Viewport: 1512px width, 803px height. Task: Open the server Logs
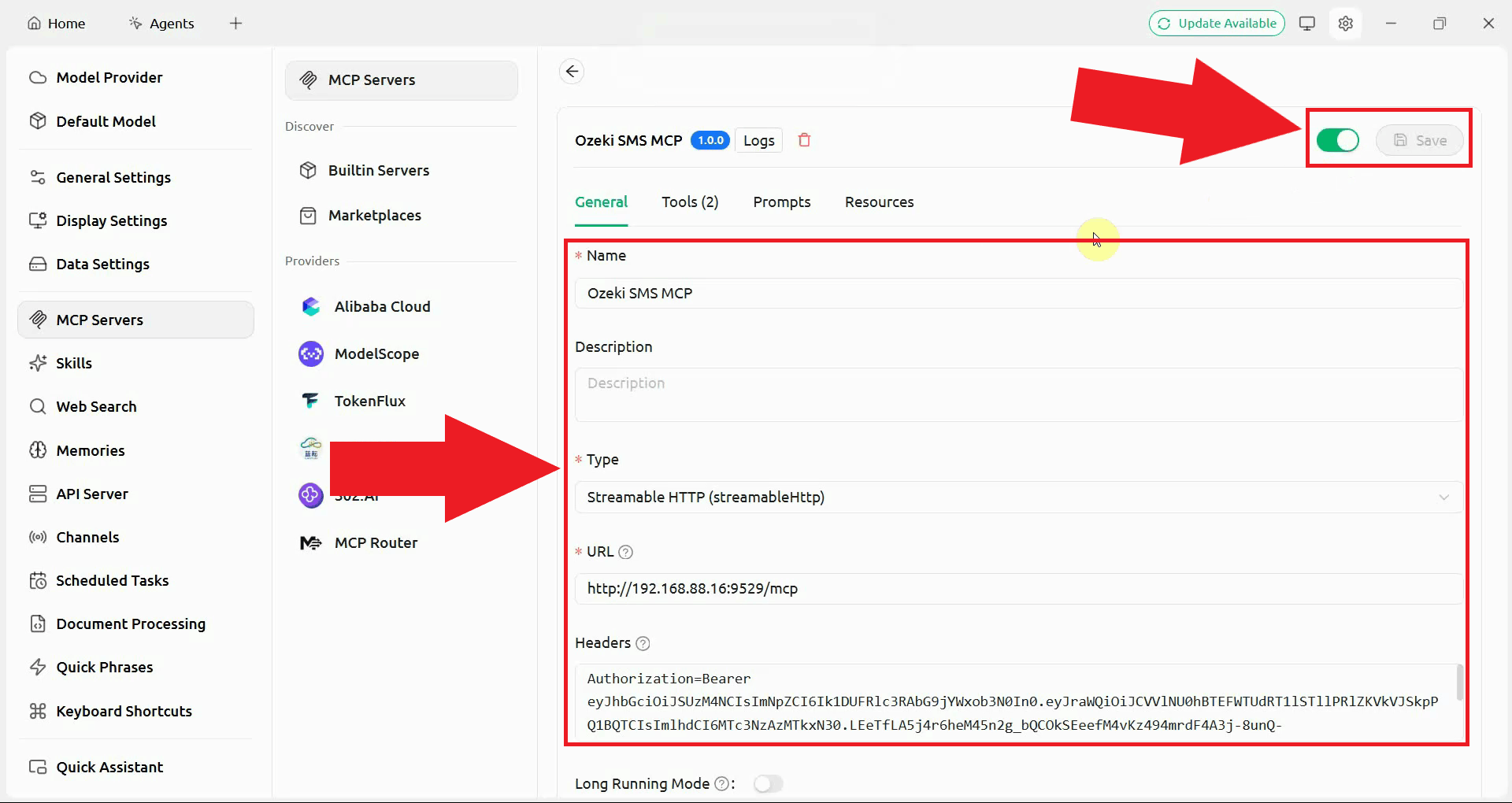pyautogui.click(x=758, y=140)
